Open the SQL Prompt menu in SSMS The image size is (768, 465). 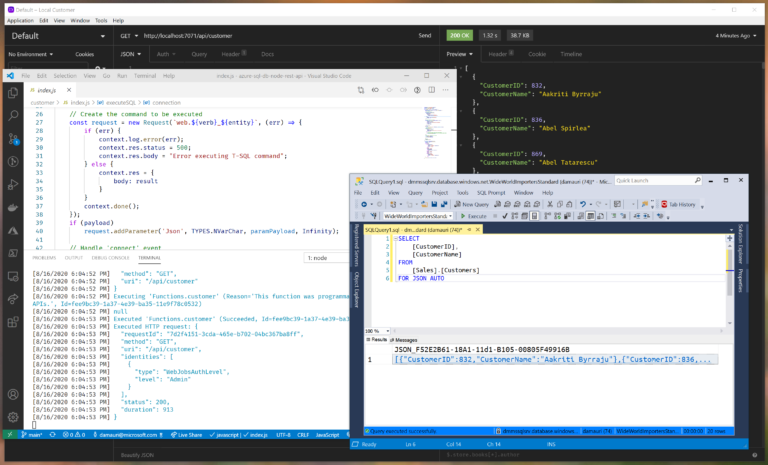(x=491, y=193)
